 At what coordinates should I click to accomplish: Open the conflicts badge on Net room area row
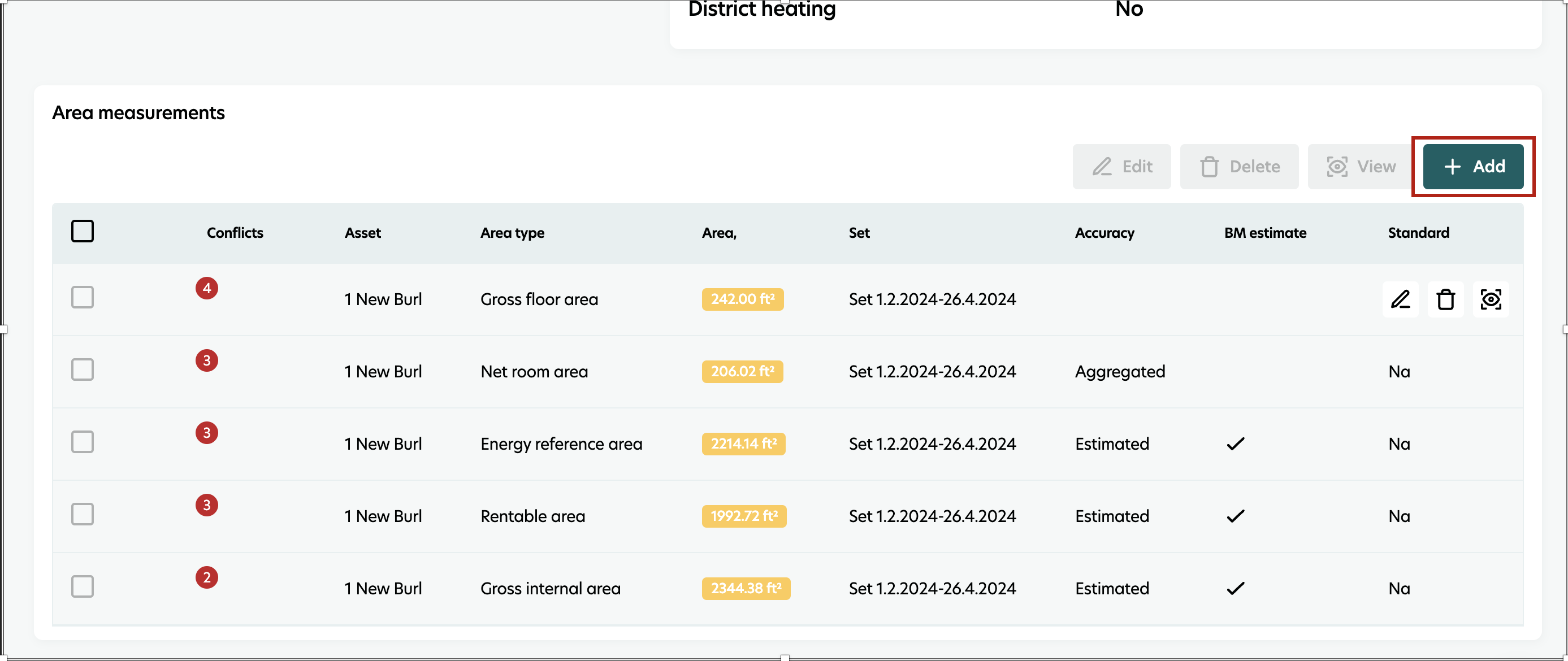coord(207,360)
